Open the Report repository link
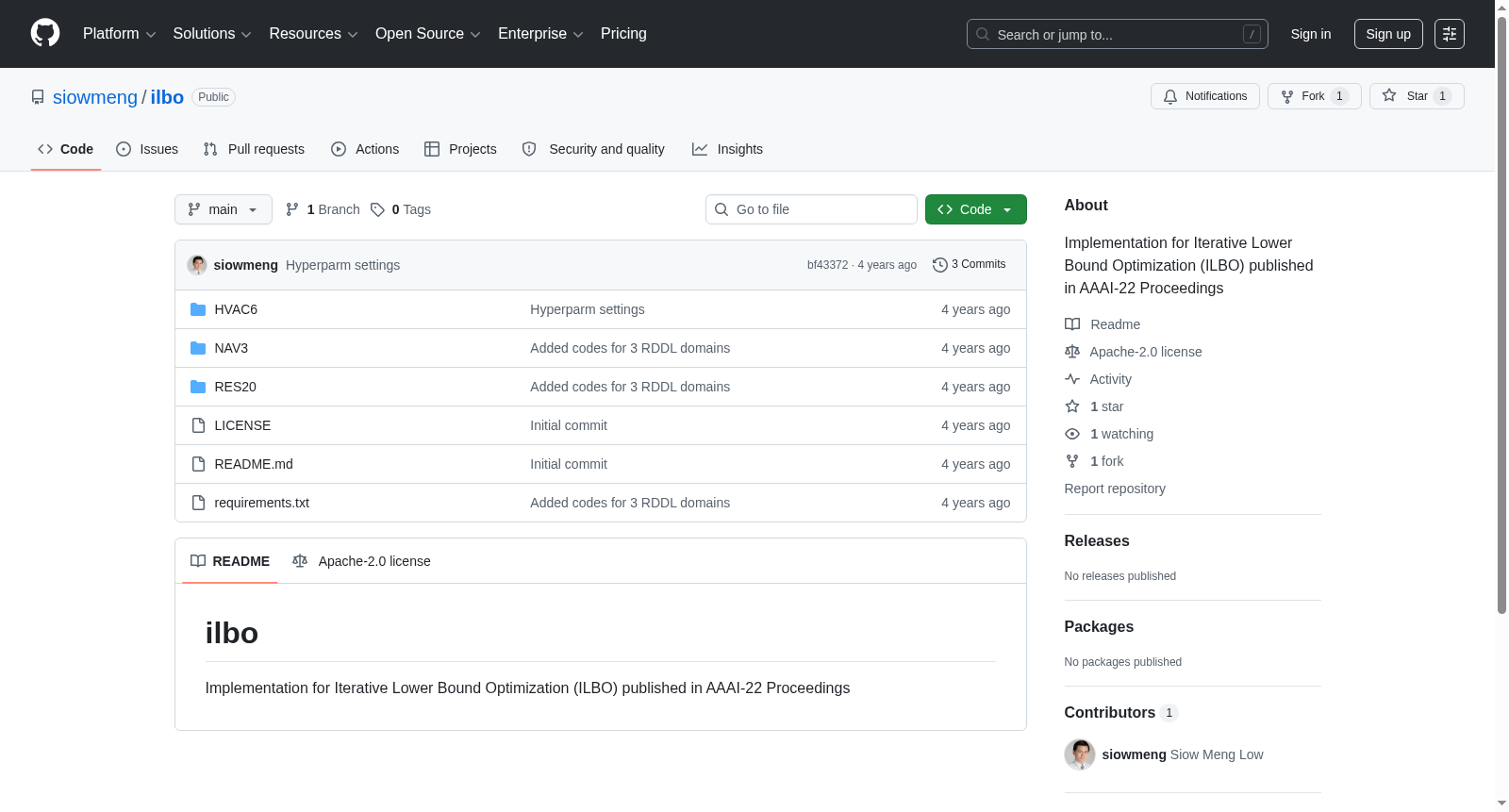This screenshot has width=1509, height=812. pyautogui.click(x=1115, y=489)
